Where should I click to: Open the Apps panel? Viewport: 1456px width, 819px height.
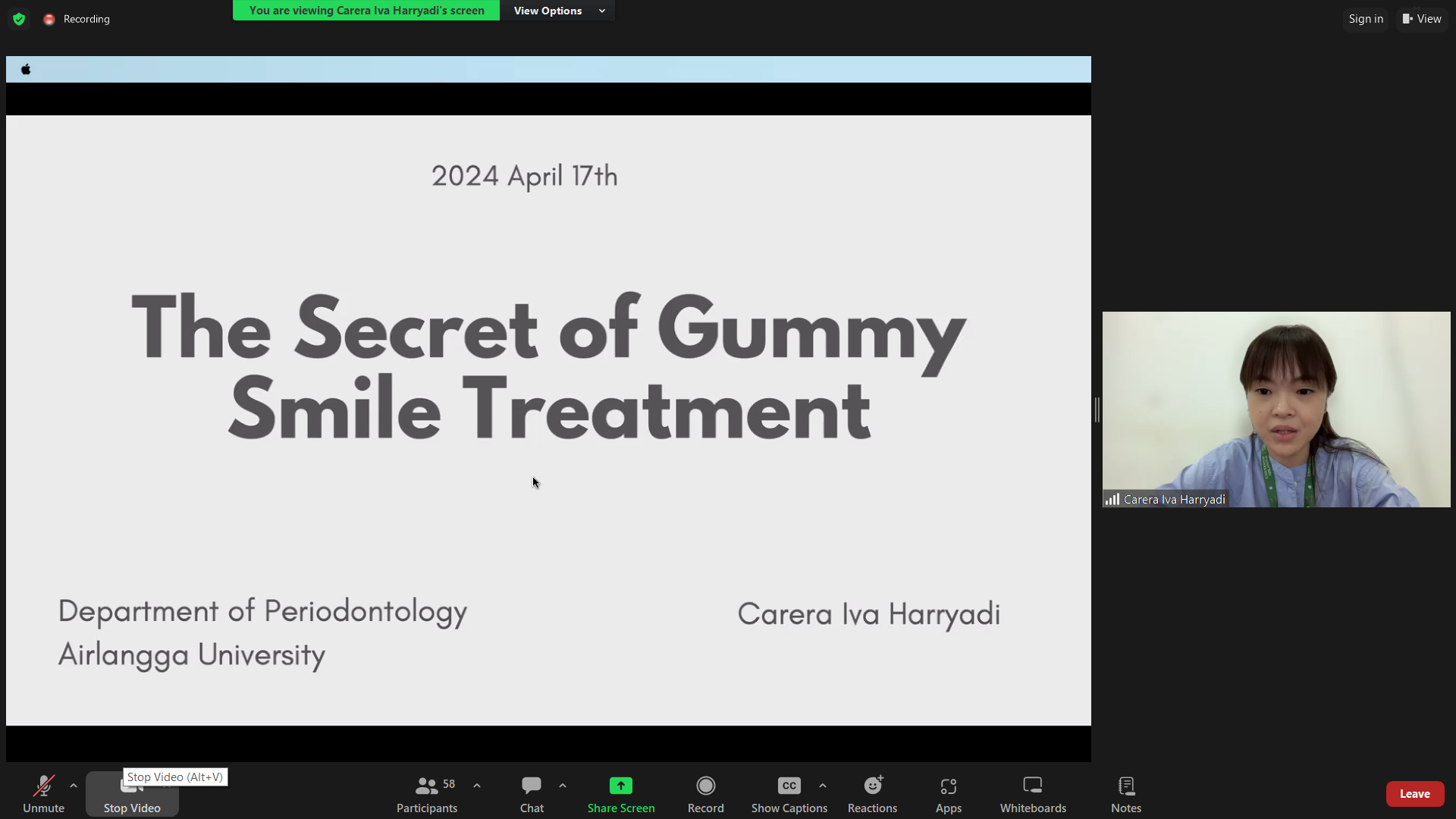949,794
